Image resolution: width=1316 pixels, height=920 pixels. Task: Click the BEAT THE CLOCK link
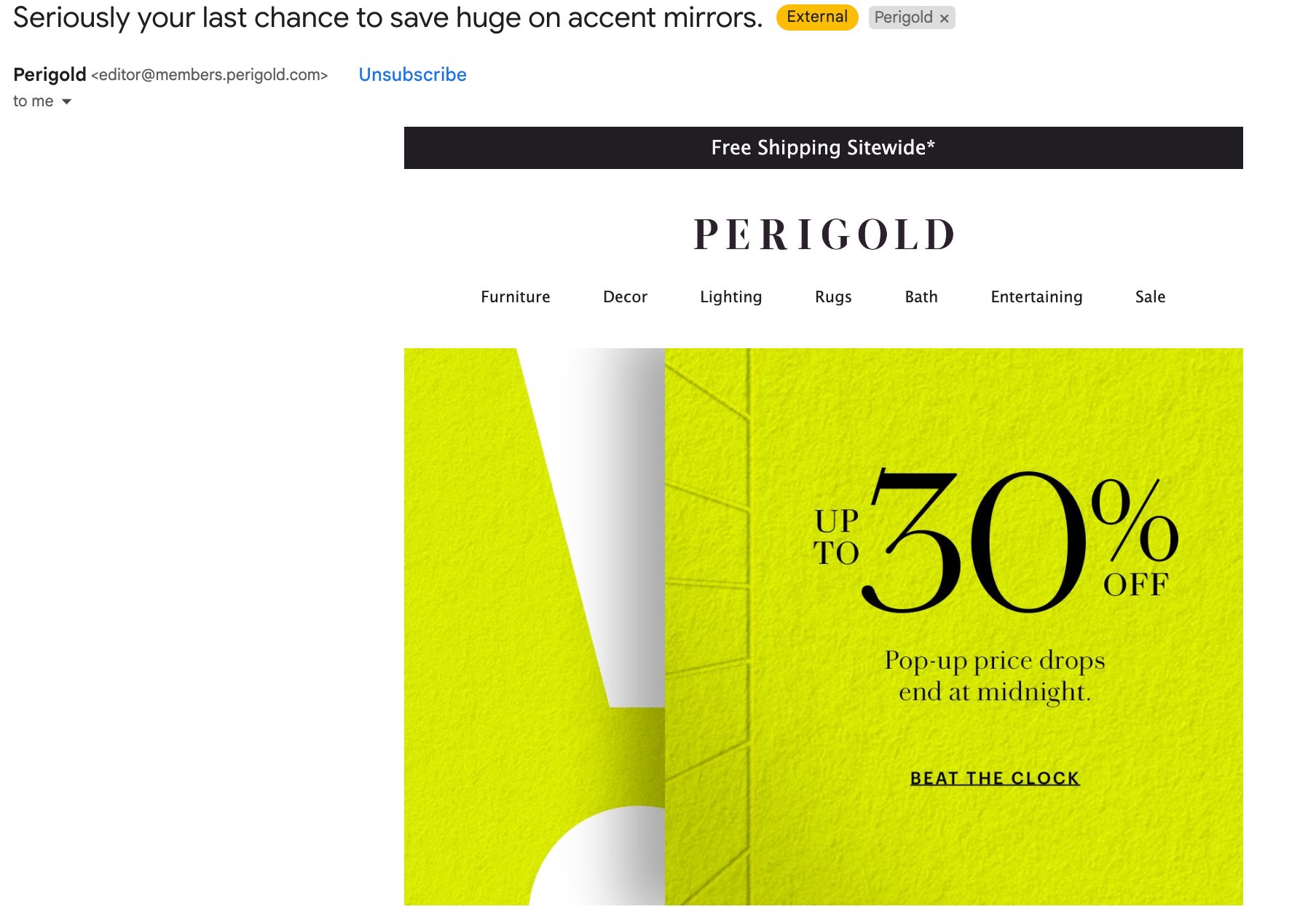[995, 779]
